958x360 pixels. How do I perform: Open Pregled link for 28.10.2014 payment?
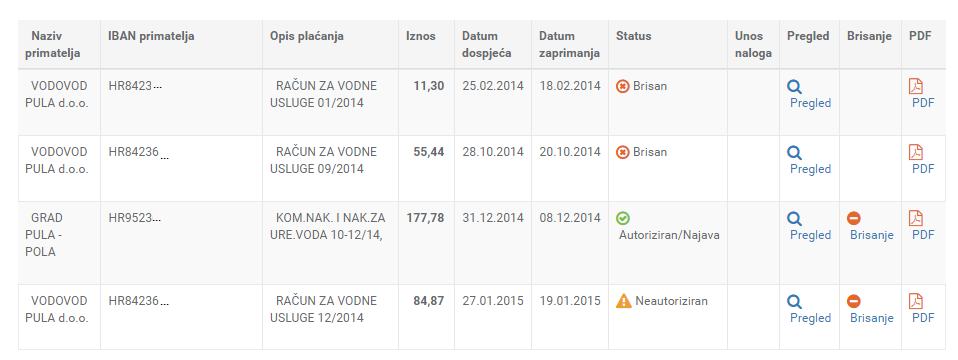810,169
